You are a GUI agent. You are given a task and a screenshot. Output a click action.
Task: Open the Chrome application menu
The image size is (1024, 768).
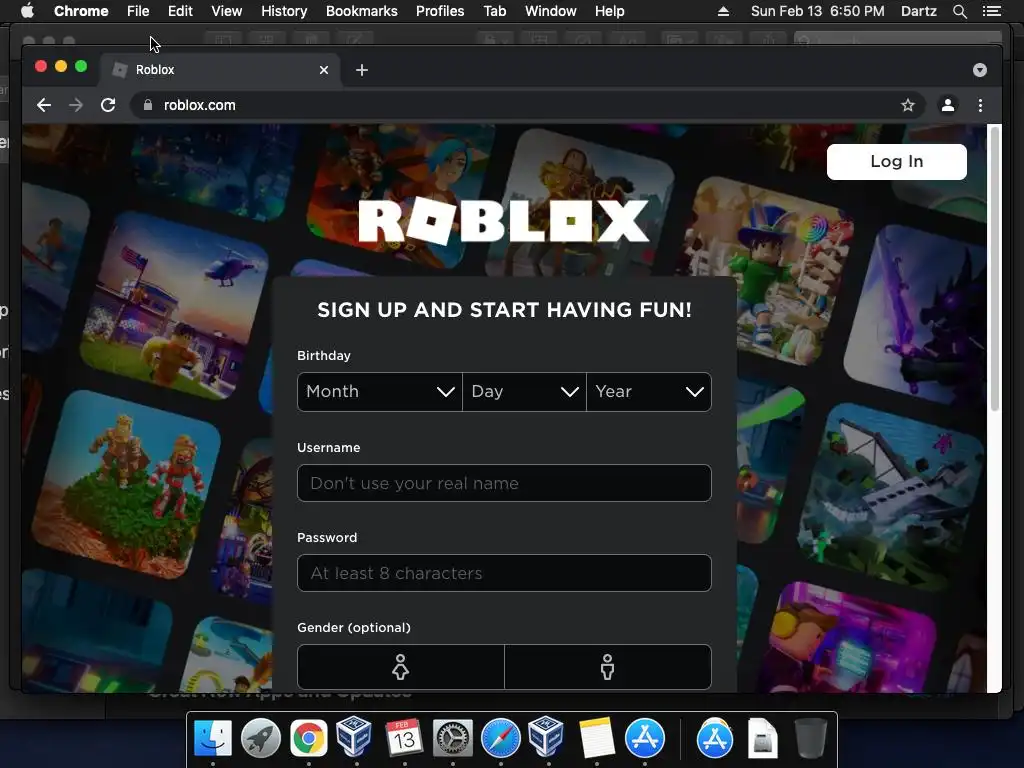[x=81, y=11]
